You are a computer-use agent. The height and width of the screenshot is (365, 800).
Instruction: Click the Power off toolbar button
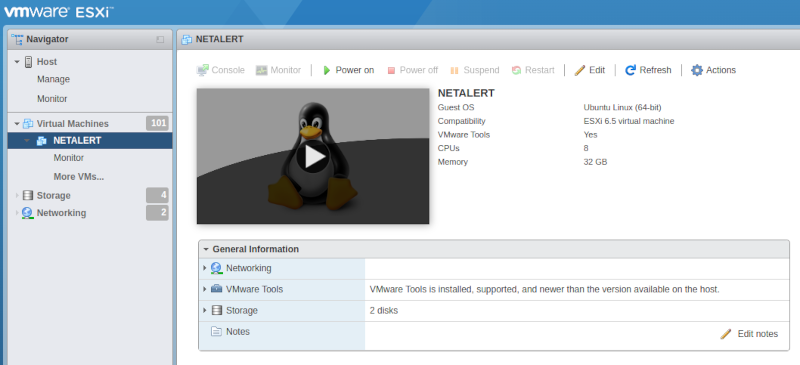412,70
